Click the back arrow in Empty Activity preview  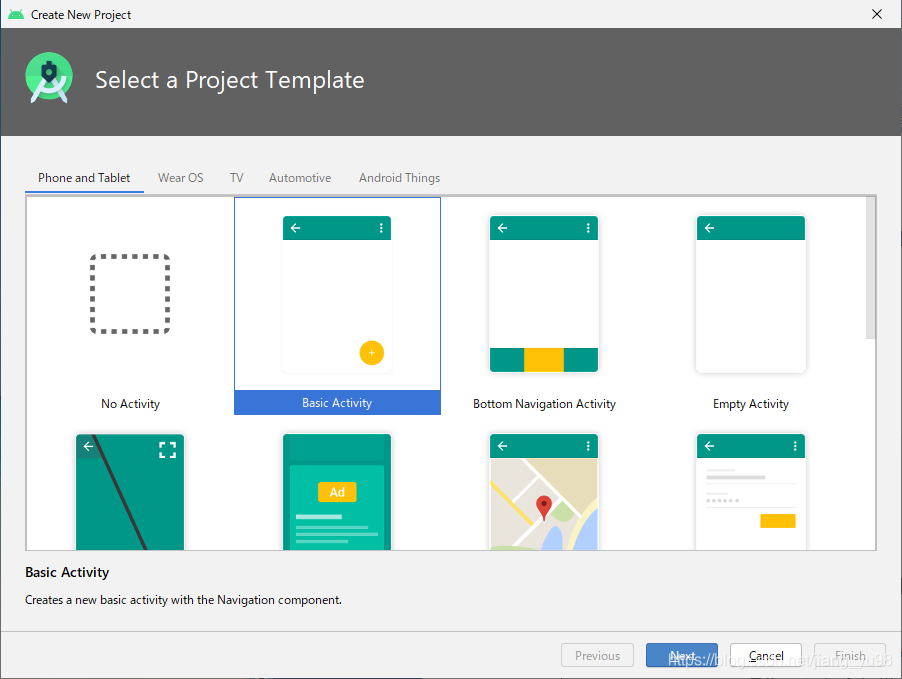(710, 228)
